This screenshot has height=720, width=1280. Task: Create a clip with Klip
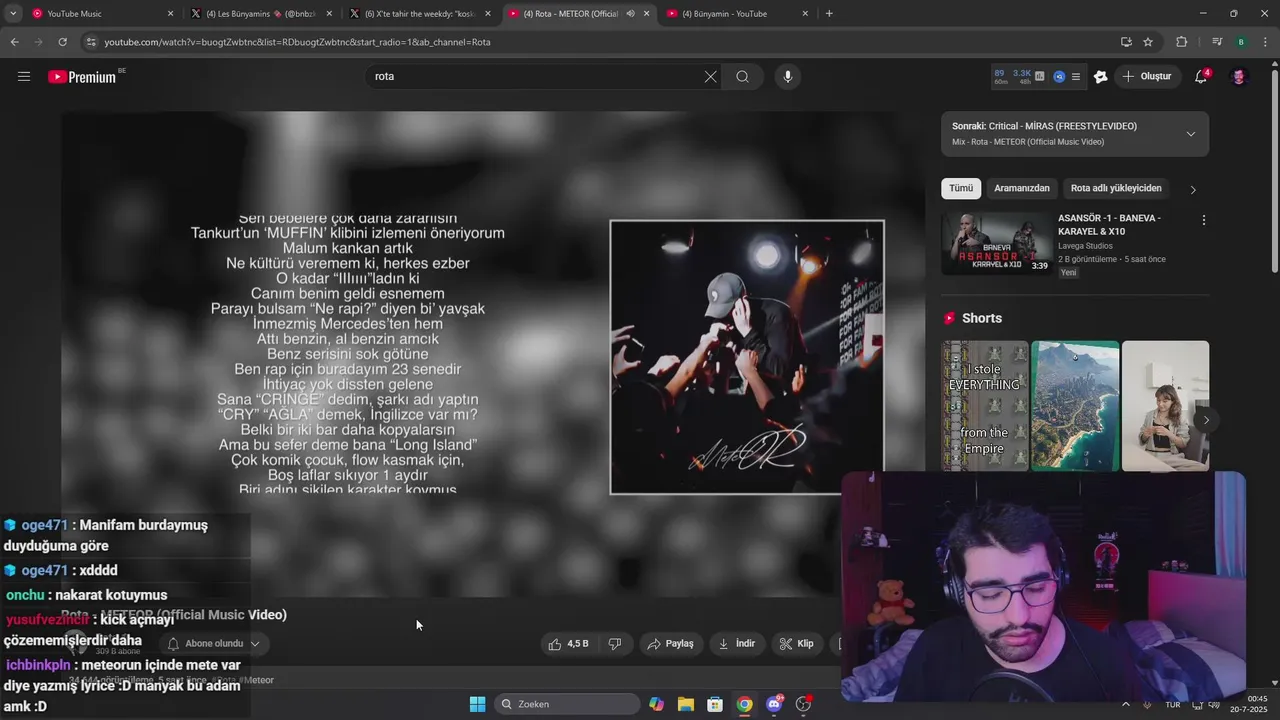tap(796, 644)
